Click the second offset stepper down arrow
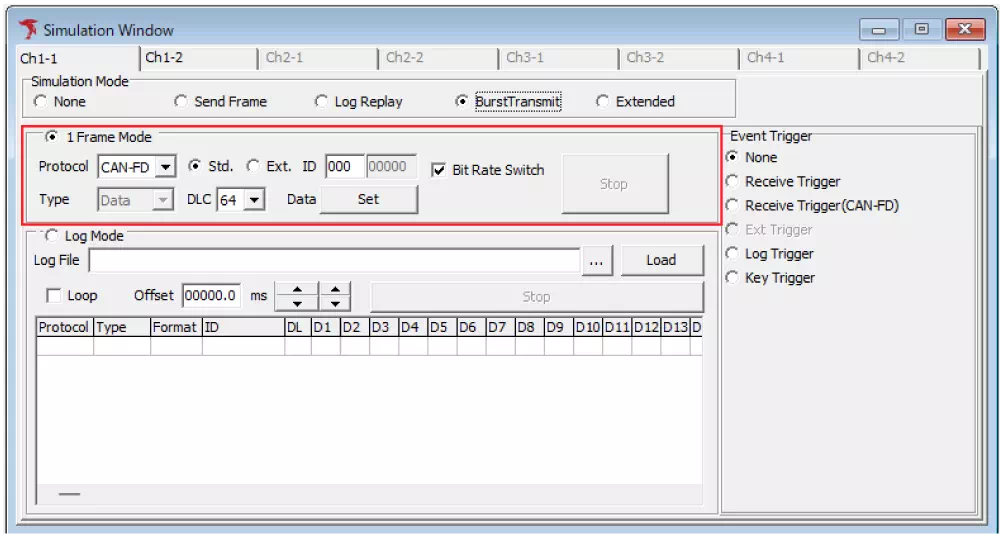Image resolution: width=1000 pixels, height=537 pixels. 335,303
